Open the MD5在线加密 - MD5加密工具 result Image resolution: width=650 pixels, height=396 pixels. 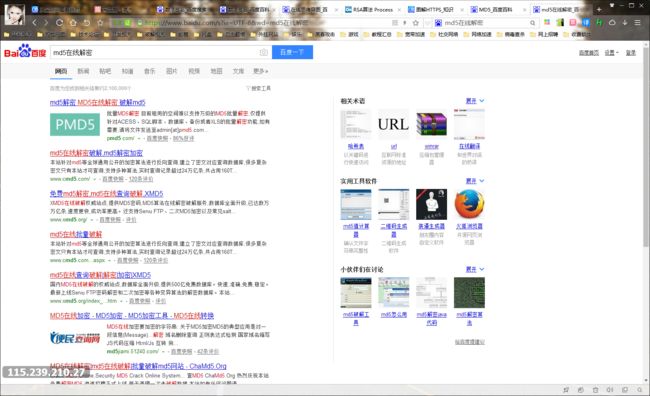pyautogui.click(x=132, y=316)
